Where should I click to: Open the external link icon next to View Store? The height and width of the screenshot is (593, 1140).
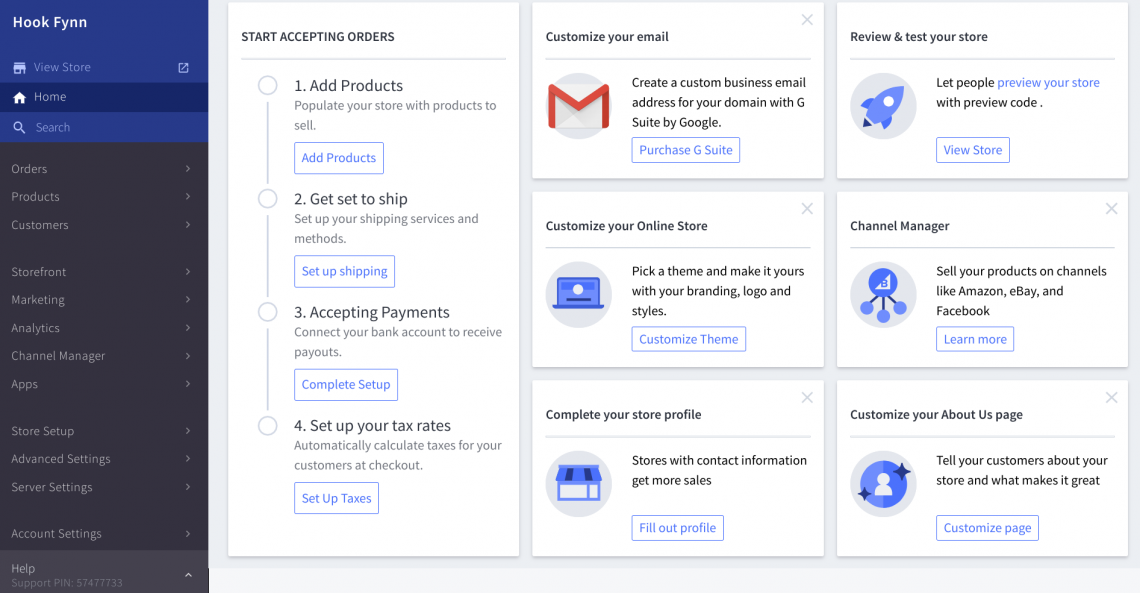(x=183, y=68)
